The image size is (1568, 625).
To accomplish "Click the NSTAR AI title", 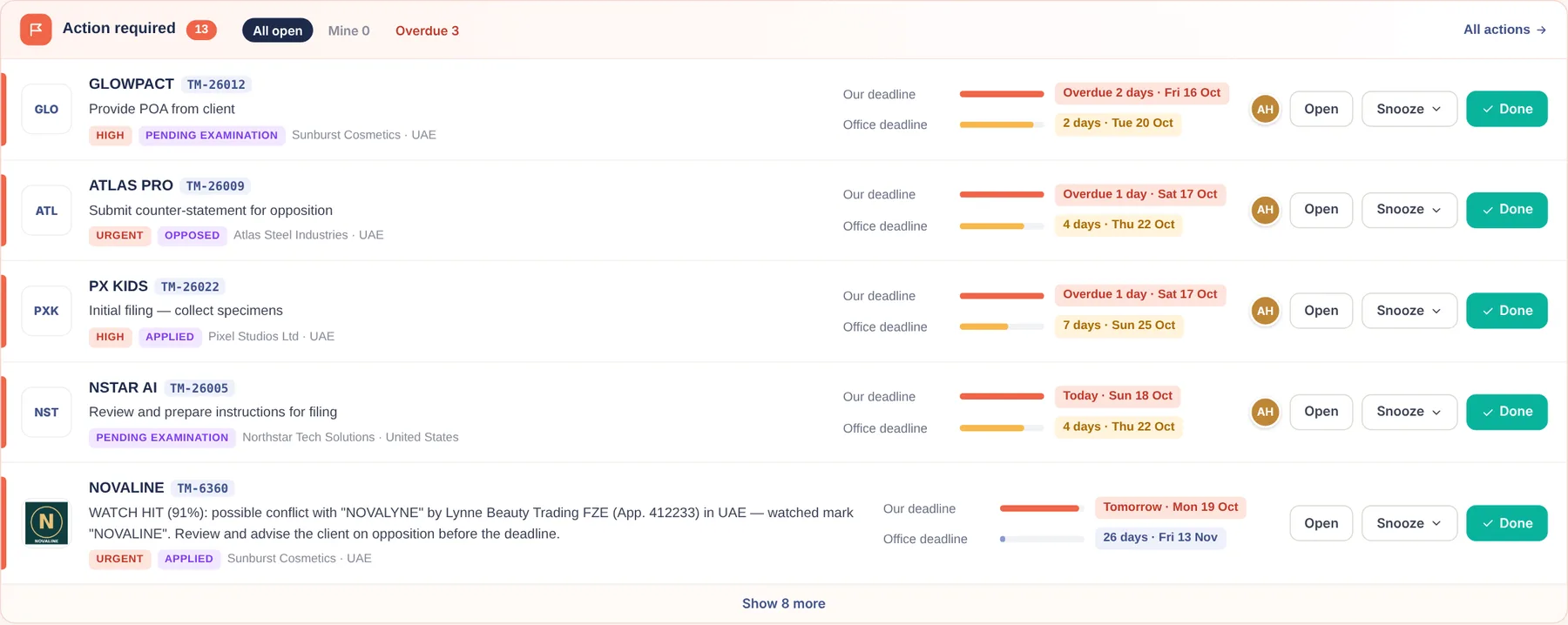I will pyautogui.click(x=123, y=387).
